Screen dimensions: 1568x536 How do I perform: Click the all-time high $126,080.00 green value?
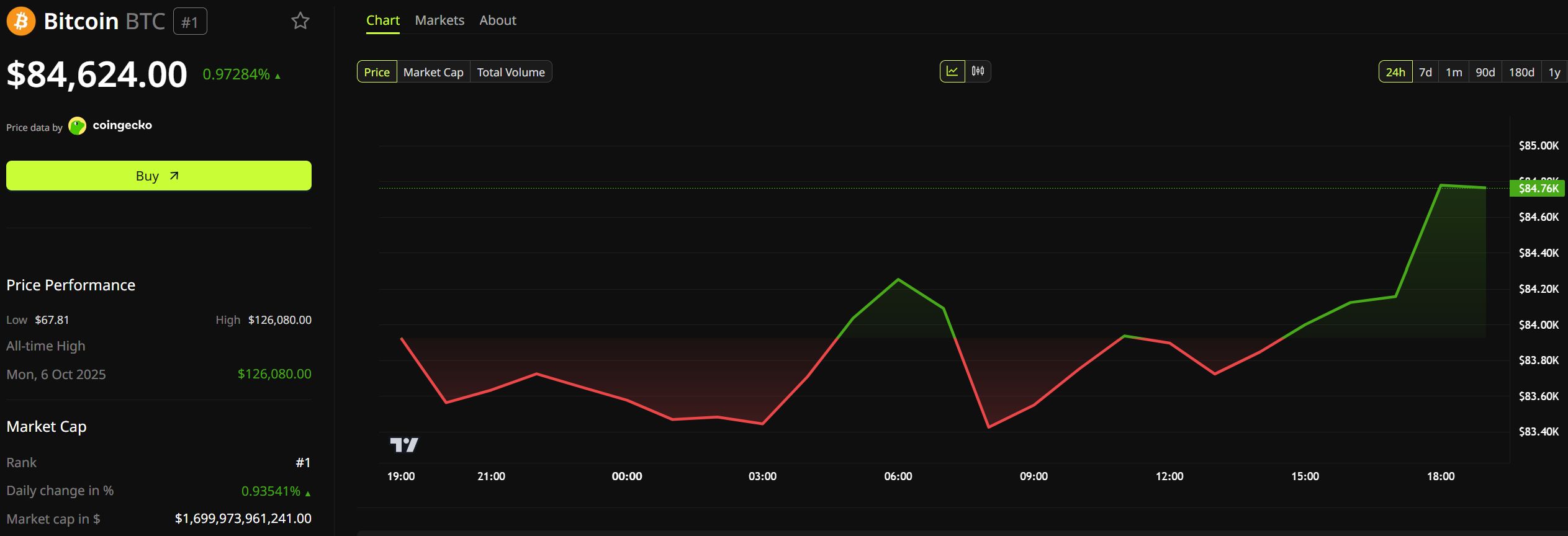(x=274, y=374)
